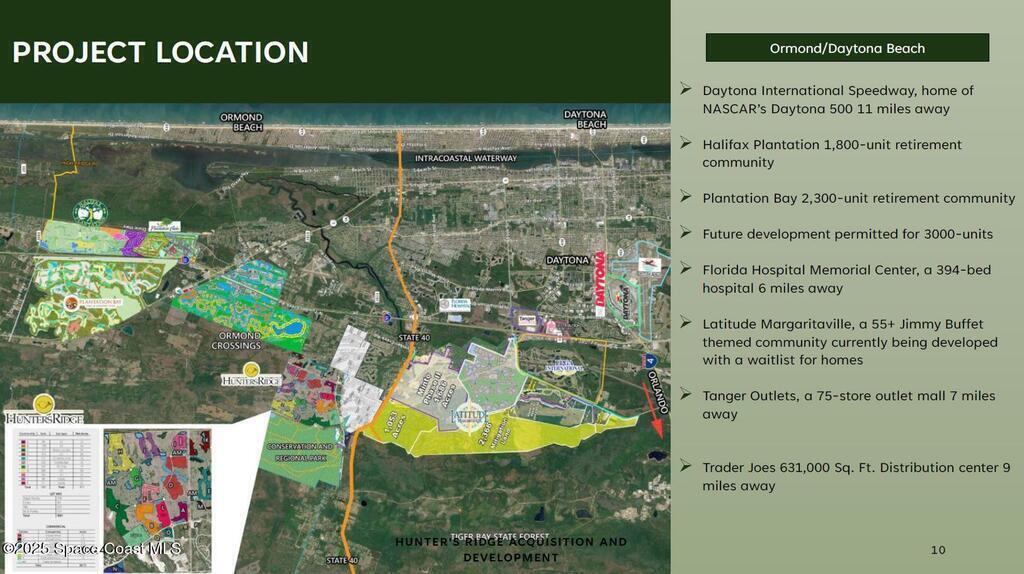1024x574 pixels.
Task: Click the arrow bullet beside Latitude Margaritaville text
Action: click(685, 323)
